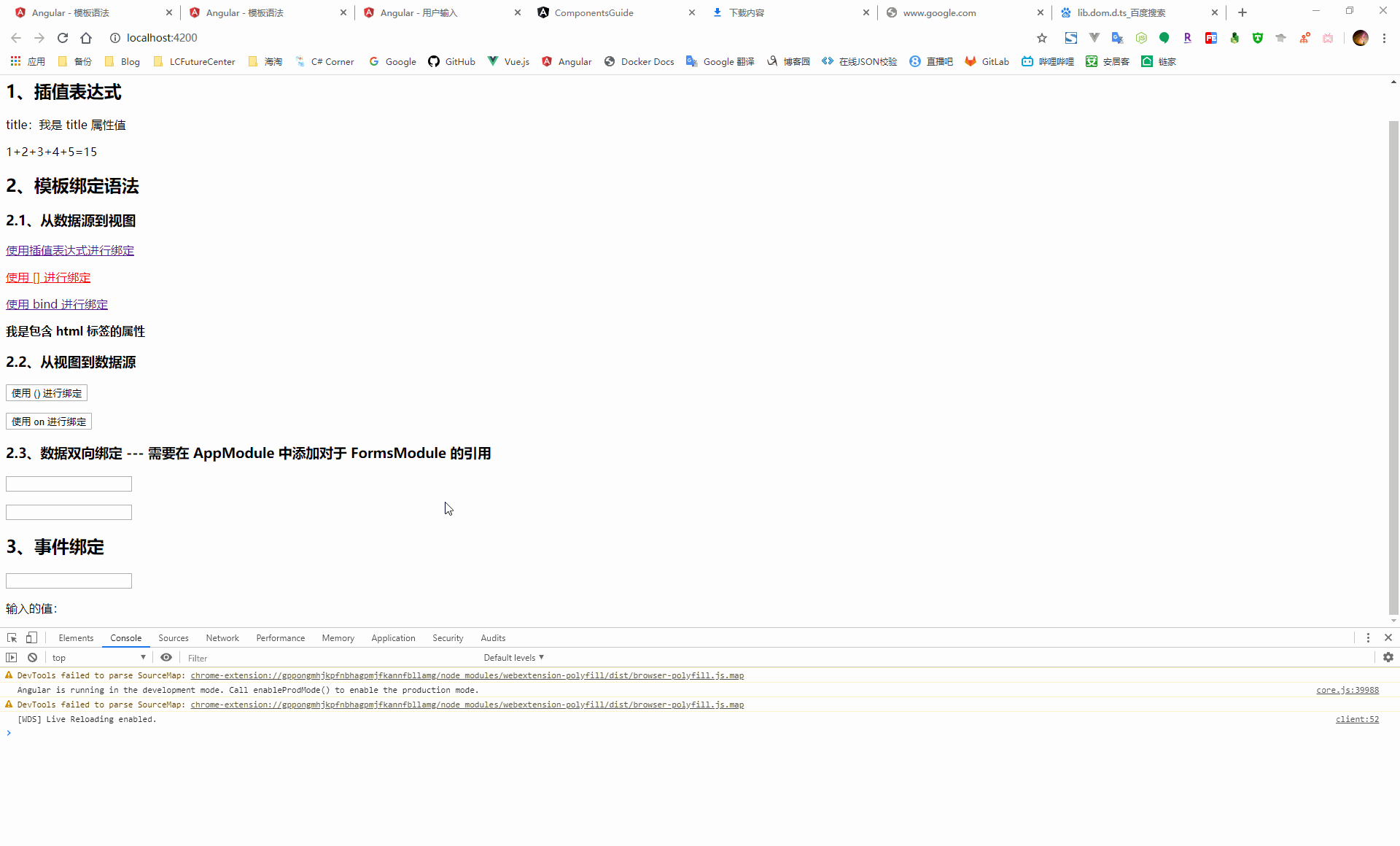The height and width of the screenshot is (846, 1400).
Task: Select the Elements tab in DevTools
Action: click(x=76, y=638)
